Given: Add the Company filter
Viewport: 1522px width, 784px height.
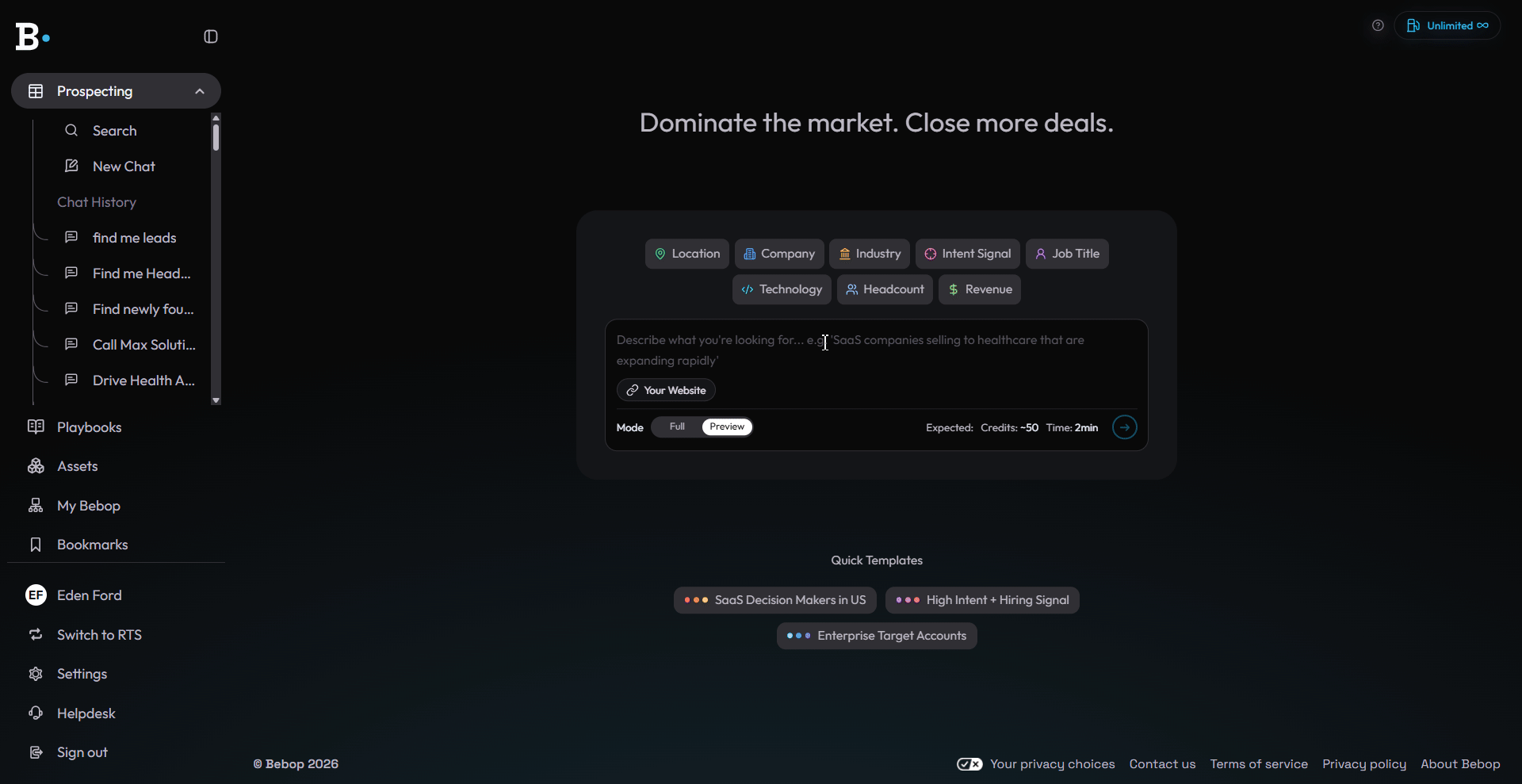Looking at the screenshot, I should pos(779,254).
